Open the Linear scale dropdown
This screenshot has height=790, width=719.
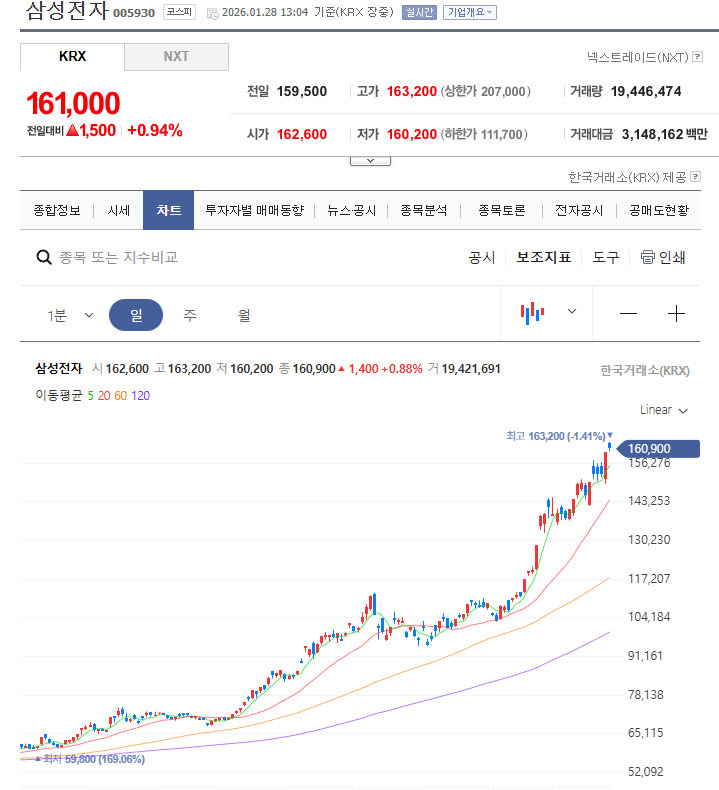click(x=664, y=410)
